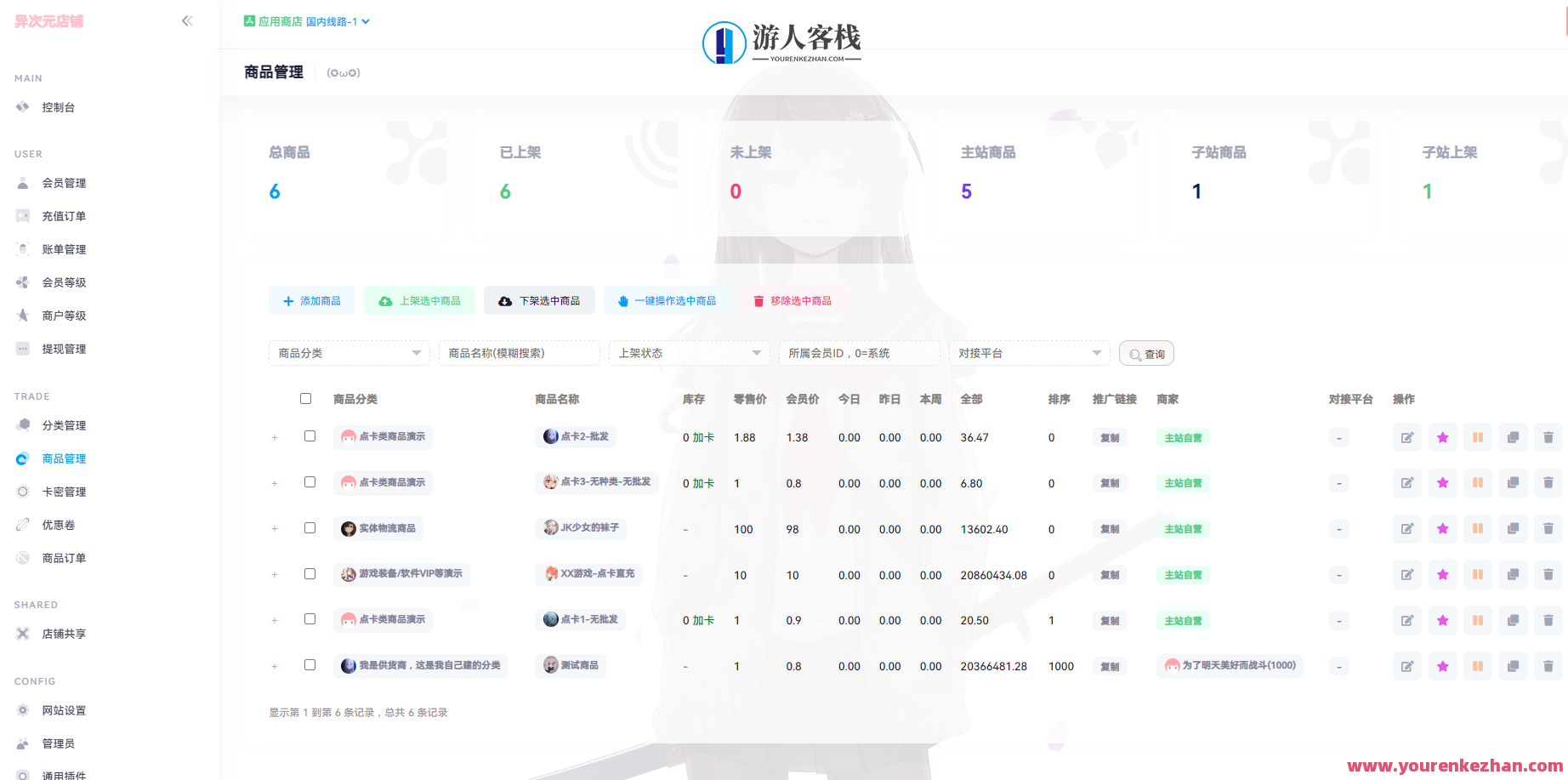This screenshot has width=1568, height=780.
Task: Open 店铺共享 under SHARED
Action: (x=63, y=633)
